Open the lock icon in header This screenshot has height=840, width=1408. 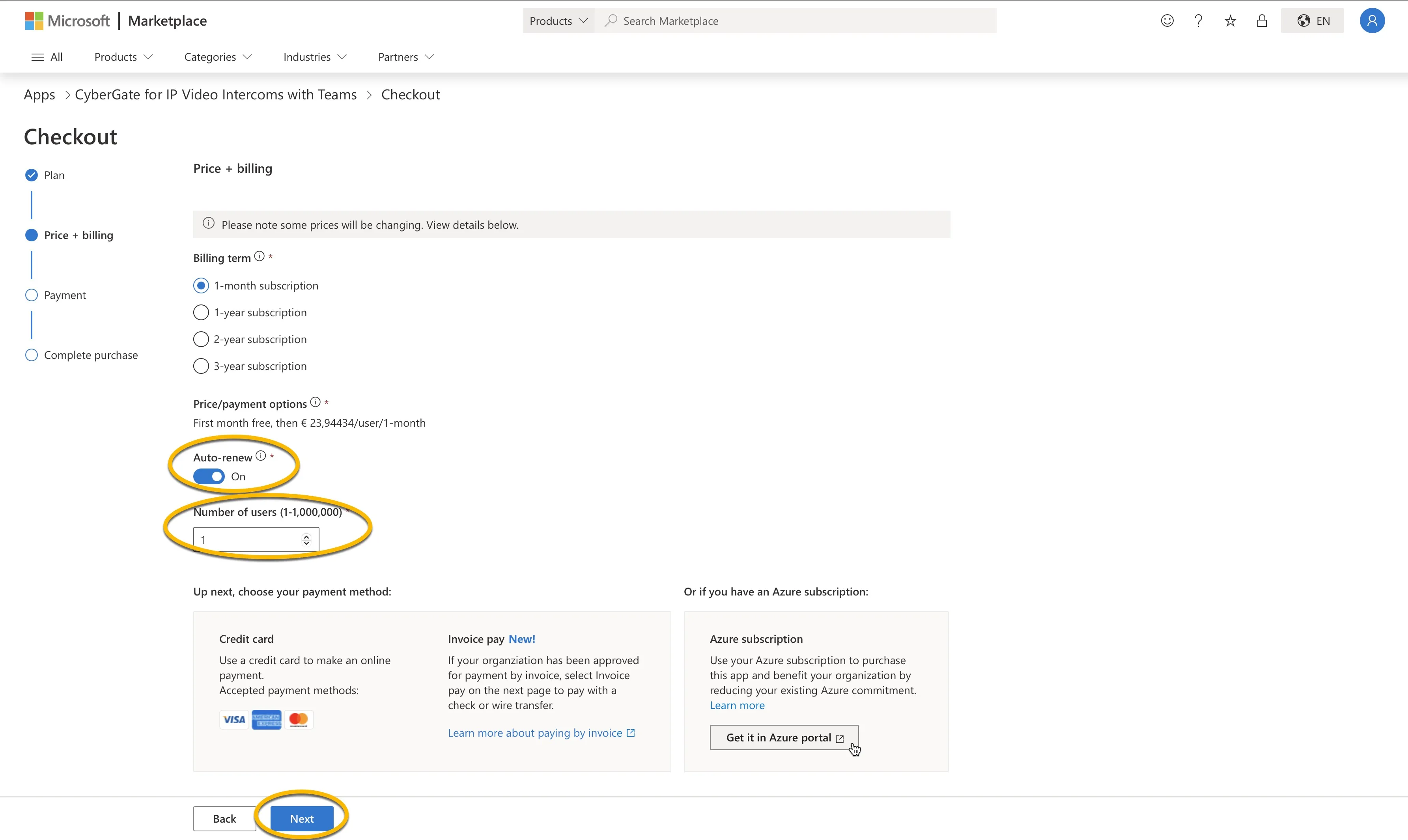1262,21
